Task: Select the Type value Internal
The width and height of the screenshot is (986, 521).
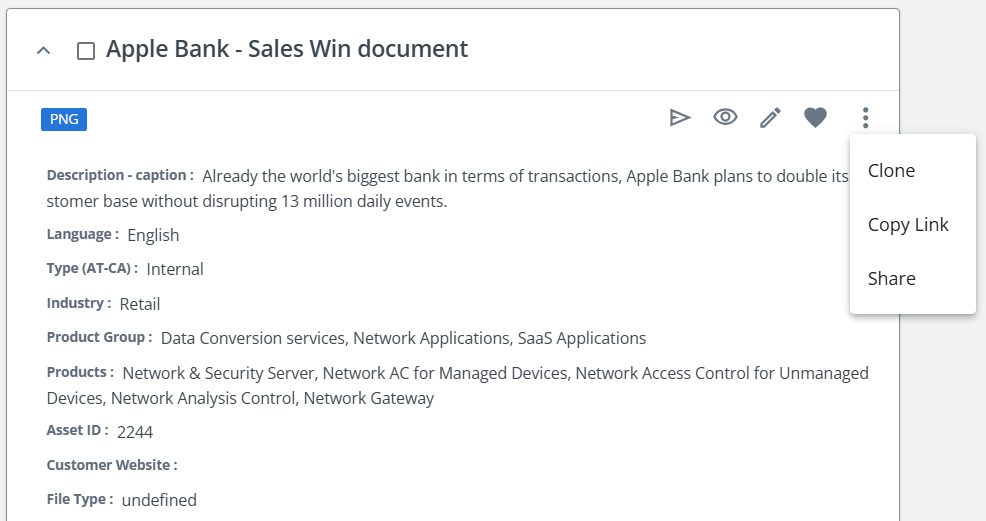Action: click(x=175, y=269)
